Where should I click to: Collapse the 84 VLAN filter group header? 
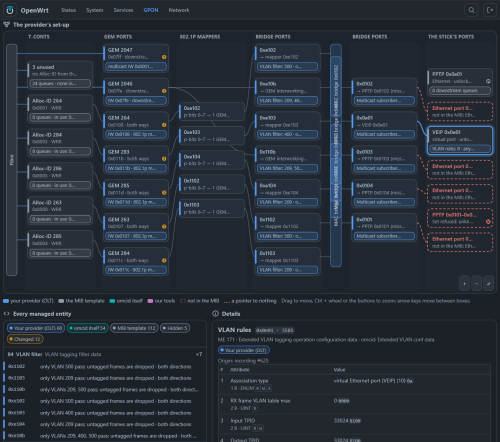(105, 354)
